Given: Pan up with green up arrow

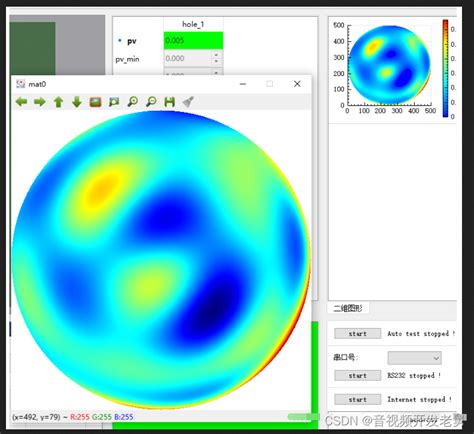Looking at the screenshot, I should point(59,102).
